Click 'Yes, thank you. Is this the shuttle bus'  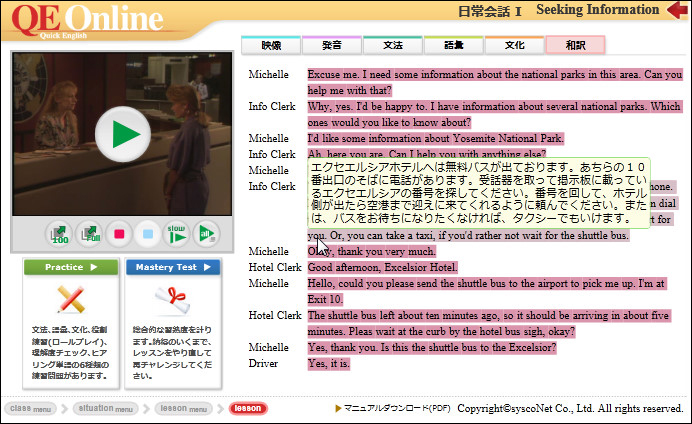432,348
